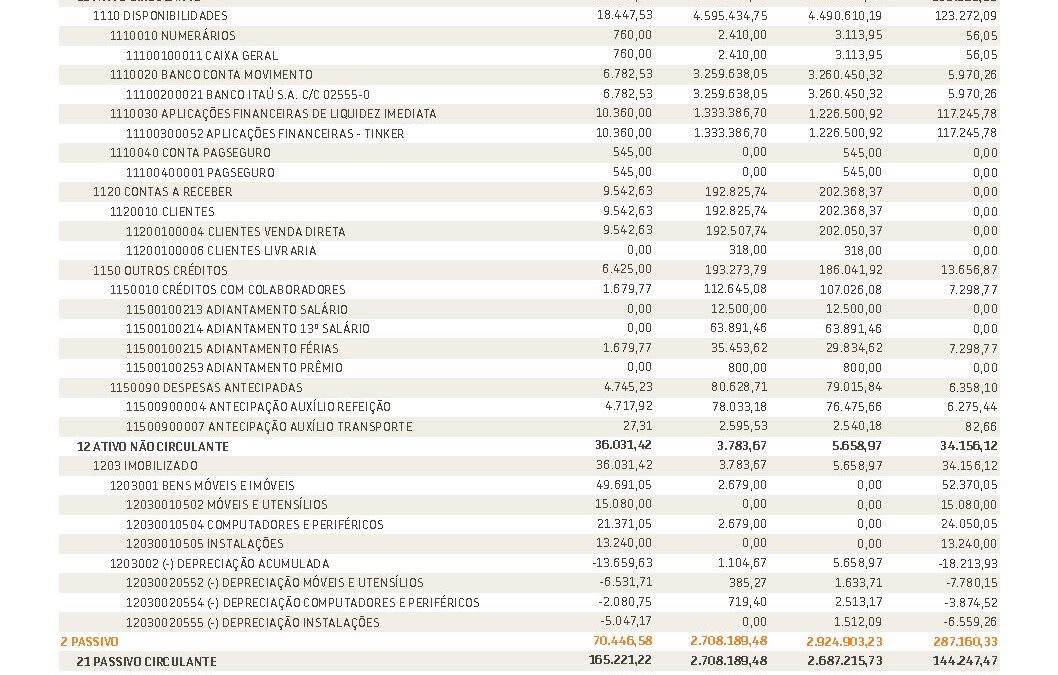Click the orange 2 PASSIVO heading
The width and height of the screenshot is (1058, 675).
point(89,641)
